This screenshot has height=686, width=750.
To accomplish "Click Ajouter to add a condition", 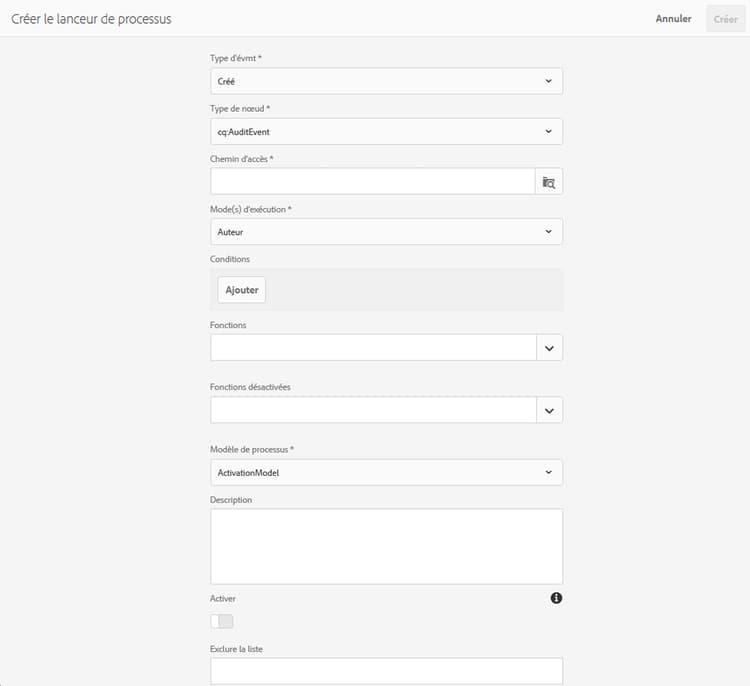I will coord(242,290).
